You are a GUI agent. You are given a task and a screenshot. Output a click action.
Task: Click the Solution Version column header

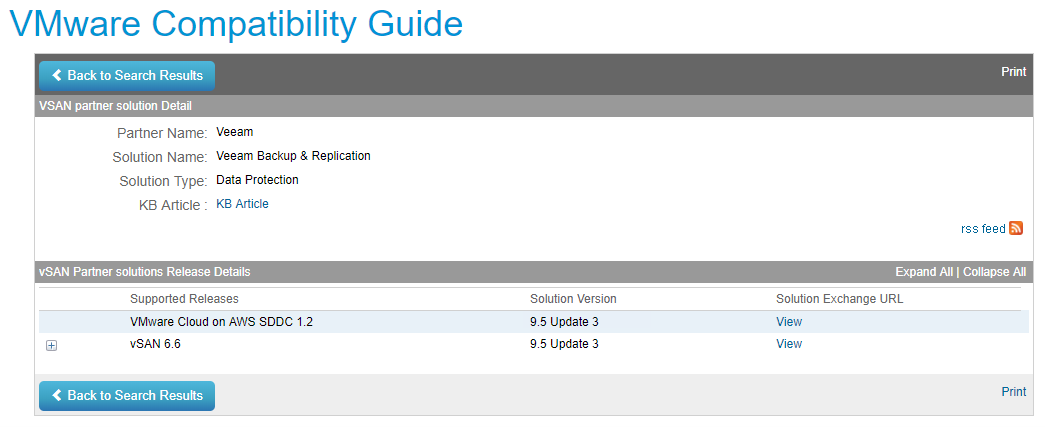point(573,299)
